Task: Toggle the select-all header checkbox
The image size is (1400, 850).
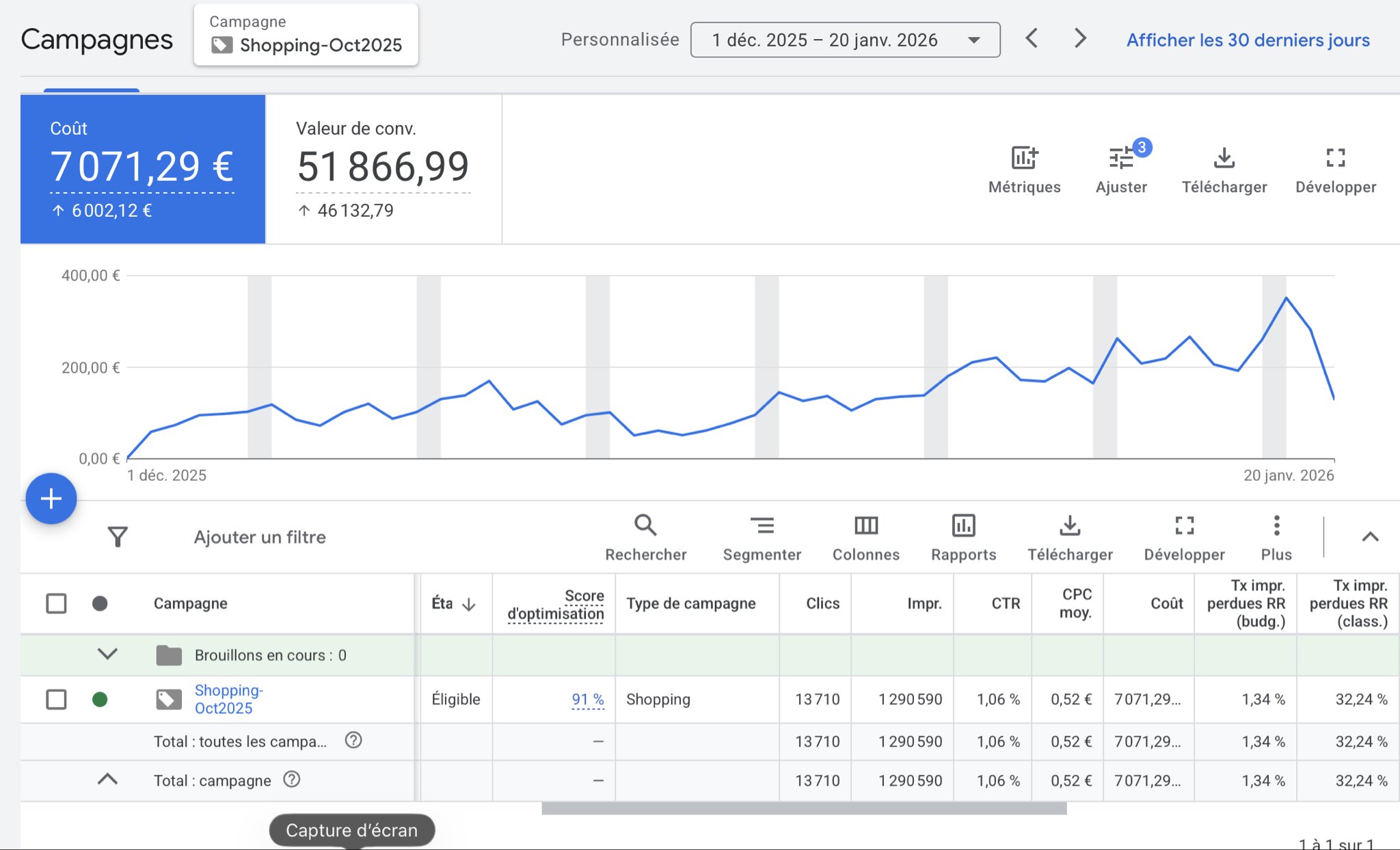Action: tap(56, 603)
